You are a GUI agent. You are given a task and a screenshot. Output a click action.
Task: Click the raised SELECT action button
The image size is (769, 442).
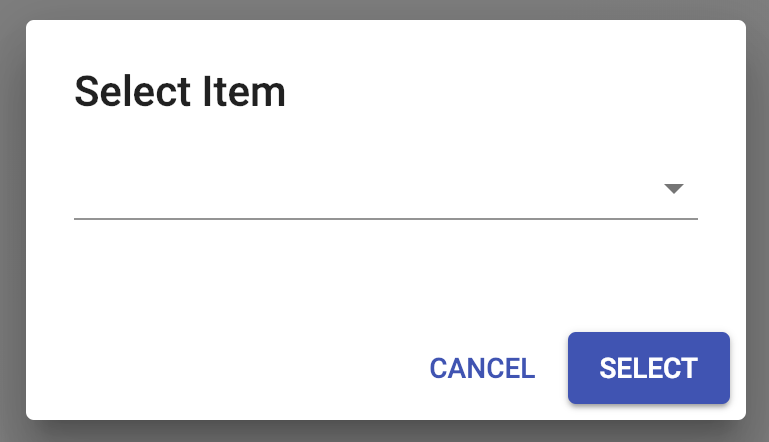point(648,368)
